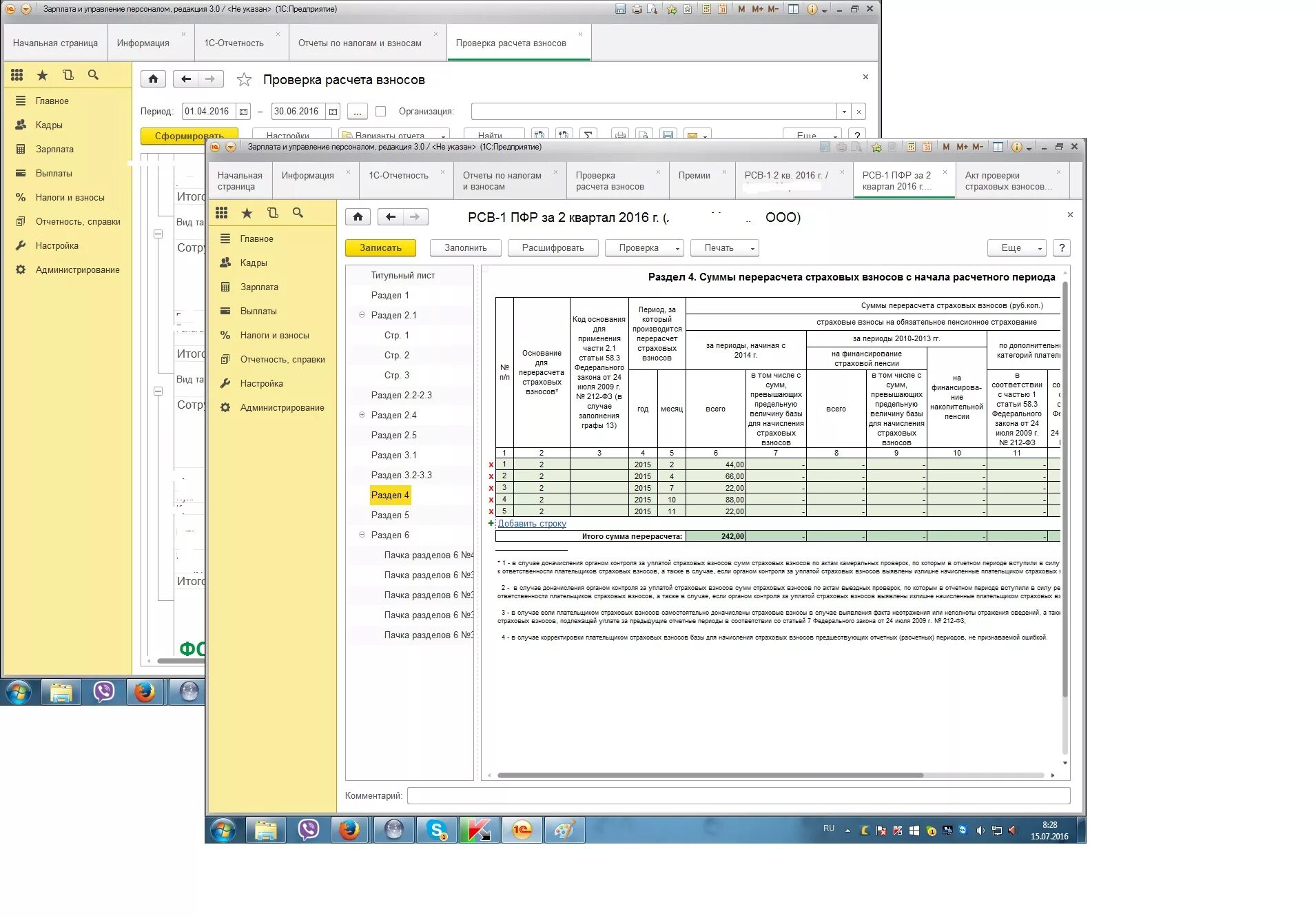Screen dimensions: 1316x918
Task: Switch to the Акт проверки страховых взносов tab
Action: (1008, 181)
